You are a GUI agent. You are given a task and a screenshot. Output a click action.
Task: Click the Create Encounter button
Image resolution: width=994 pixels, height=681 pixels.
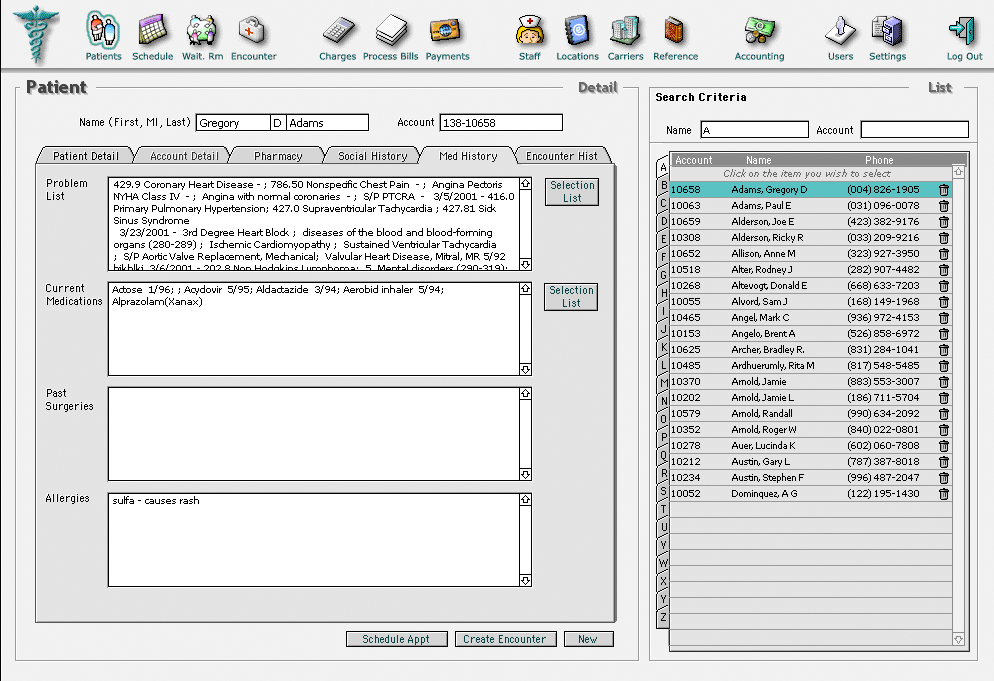[505, 639]
